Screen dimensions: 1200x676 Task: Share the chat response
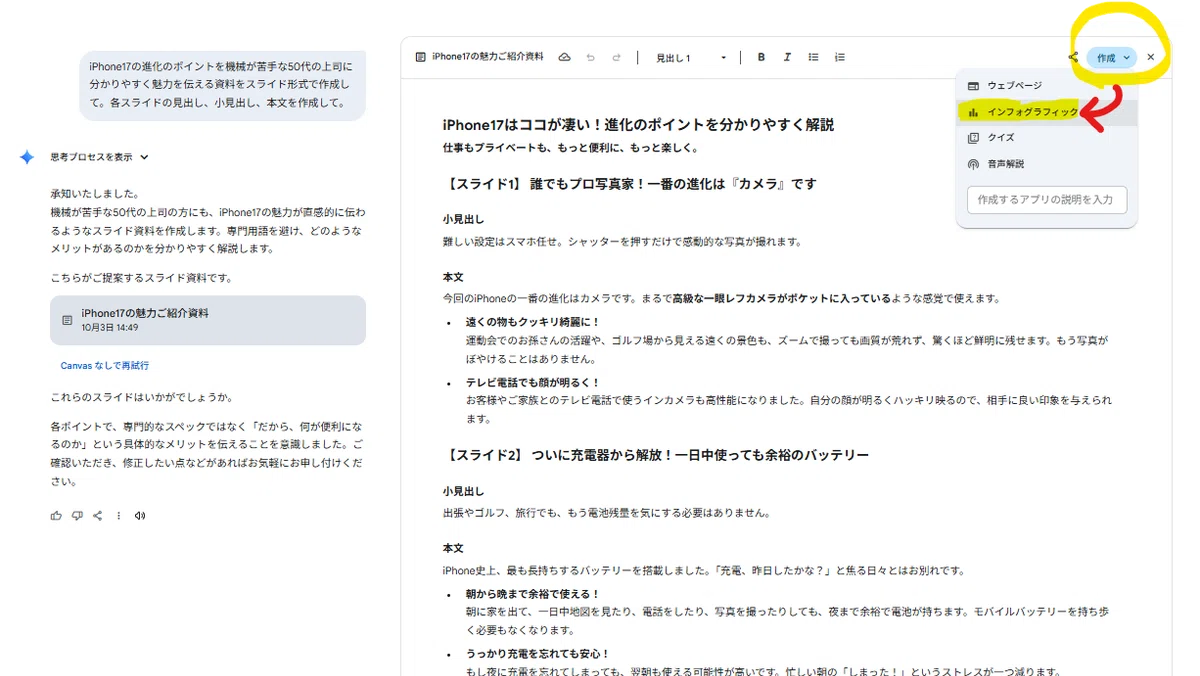click(98, 516)
